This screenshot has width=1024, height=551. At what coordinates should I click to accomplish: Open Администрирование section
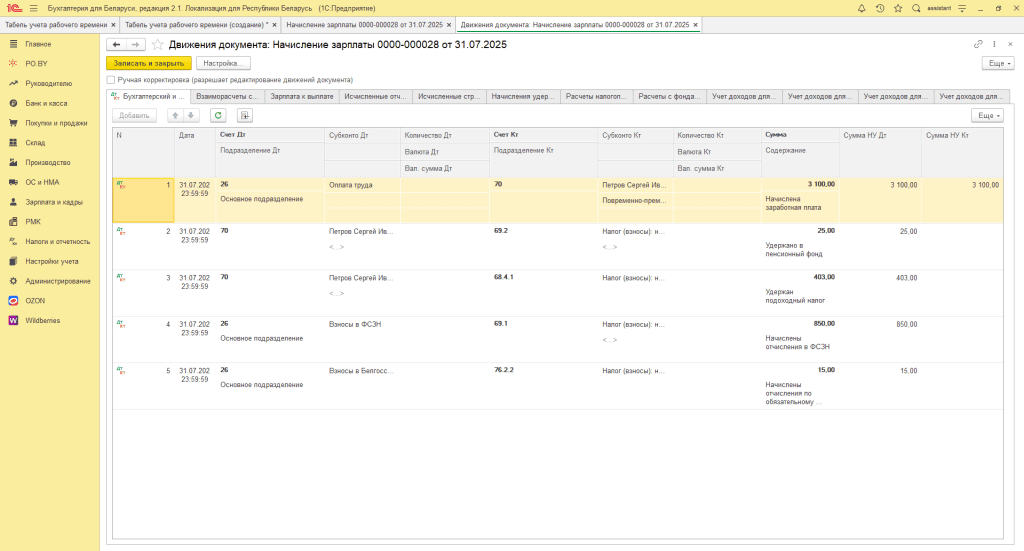[57, 281]
